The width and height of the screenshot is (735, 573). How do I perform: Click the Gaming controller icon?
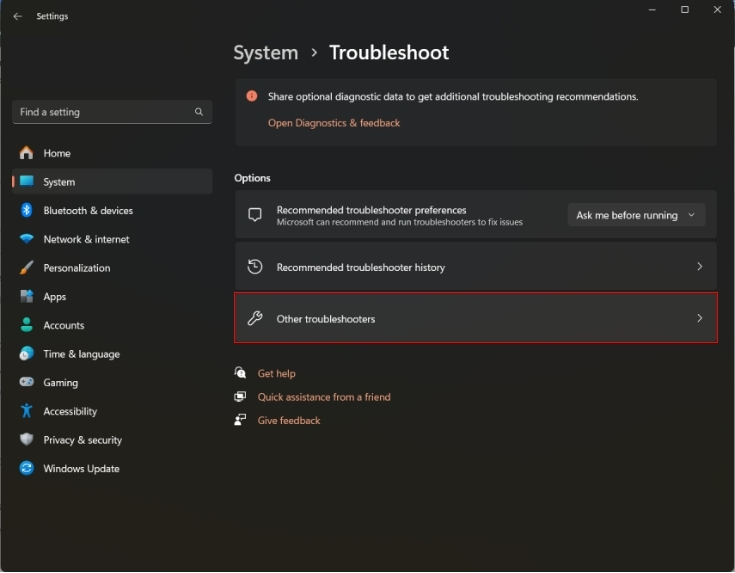(27, 382)
